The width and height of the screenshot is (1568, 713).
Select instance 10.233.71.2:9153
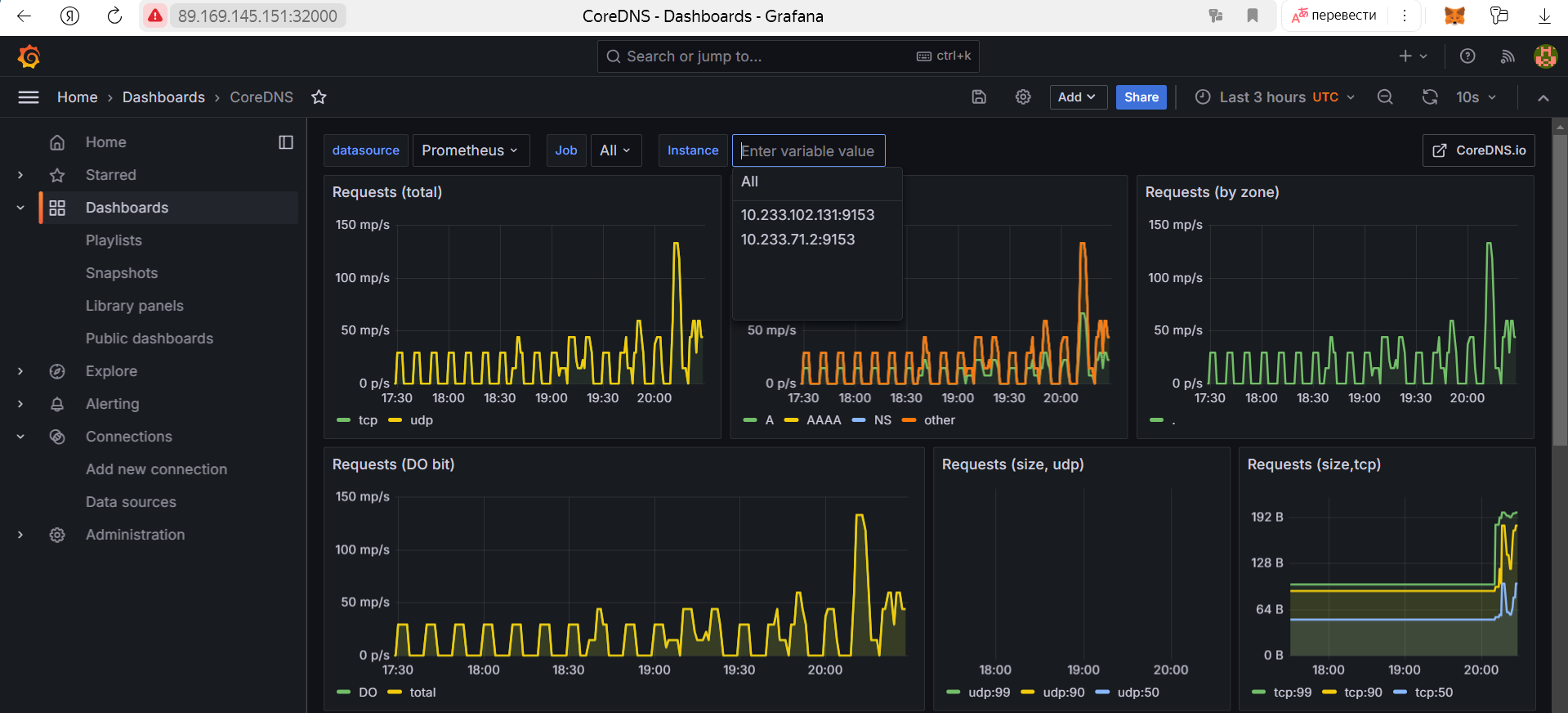click(817, 240)
